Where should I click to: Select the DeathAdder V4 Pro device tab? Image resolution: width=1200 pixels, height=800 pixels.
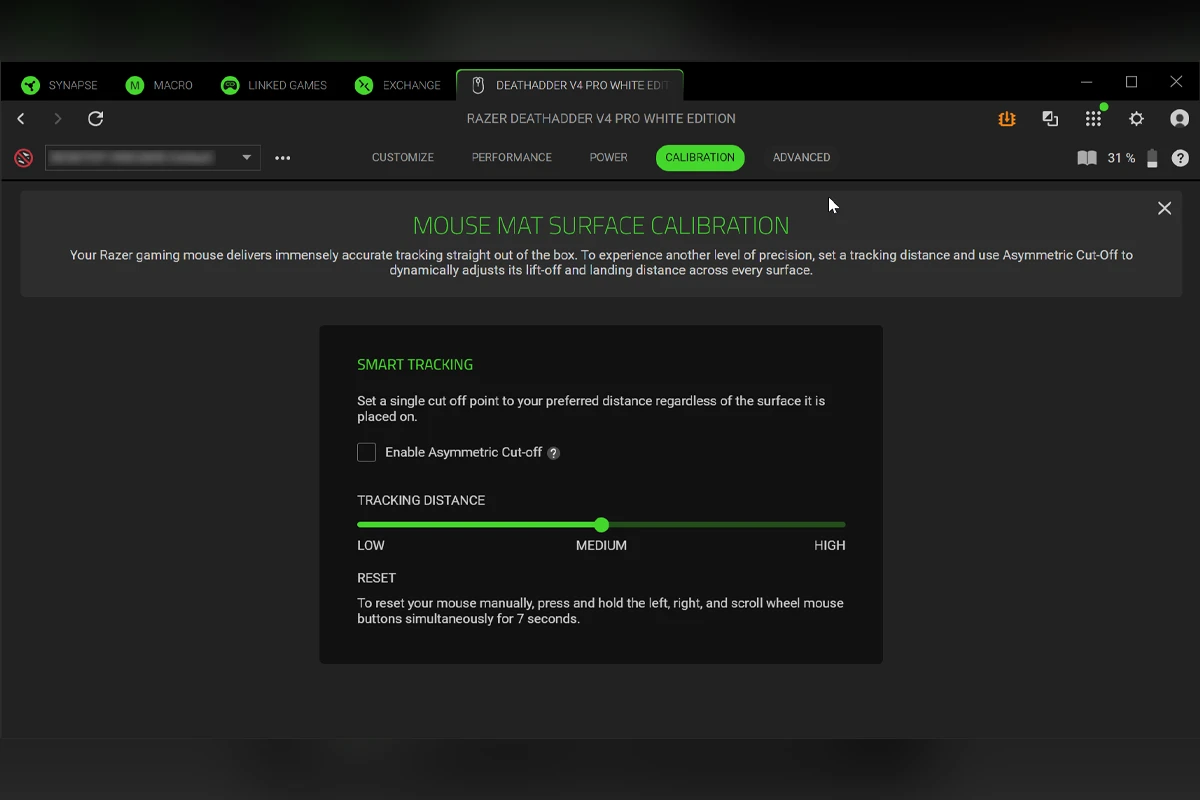click(x=570, y=85)
